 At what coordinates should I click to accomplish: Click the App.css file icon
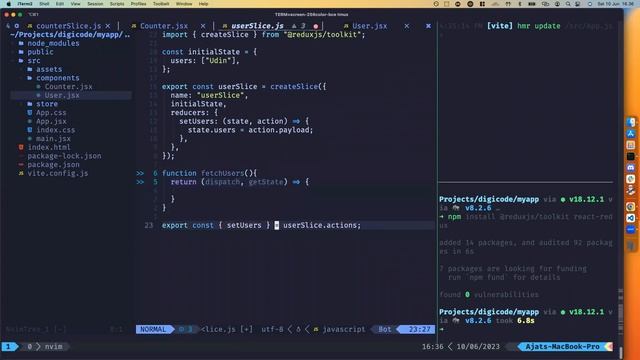pos(30,113)
